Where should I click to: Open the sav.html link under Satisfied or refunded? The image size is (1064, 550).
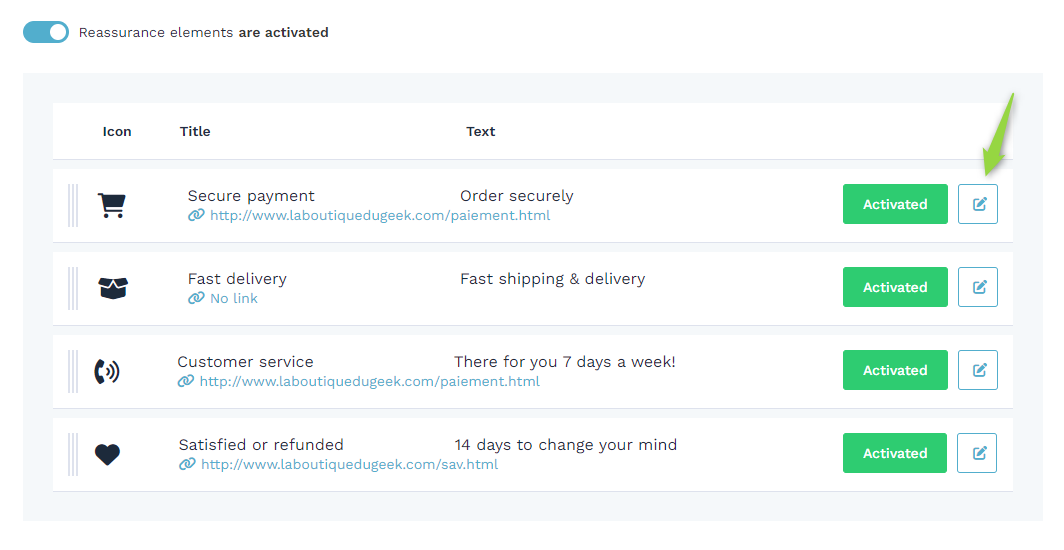[x=349, y=465]
